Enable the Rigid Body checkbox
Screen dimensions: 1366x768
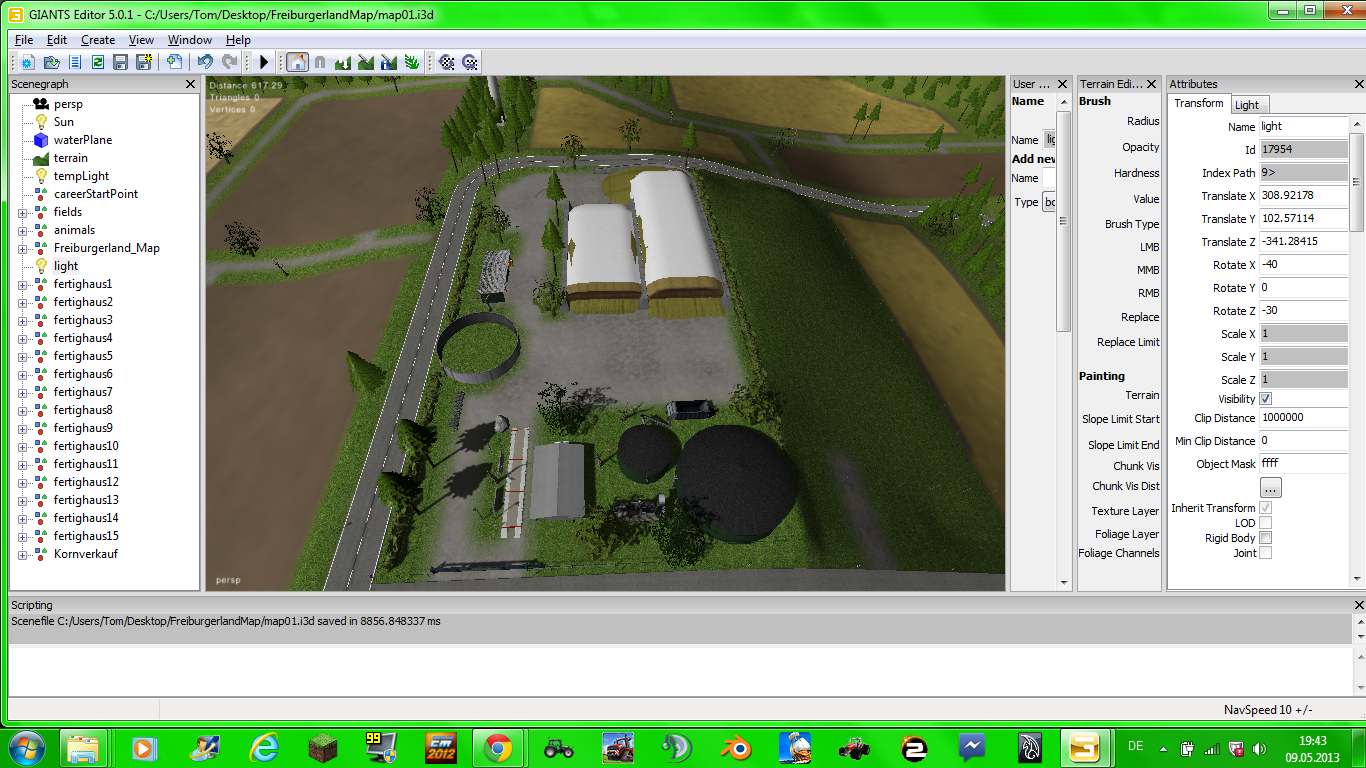(1265, 538)
